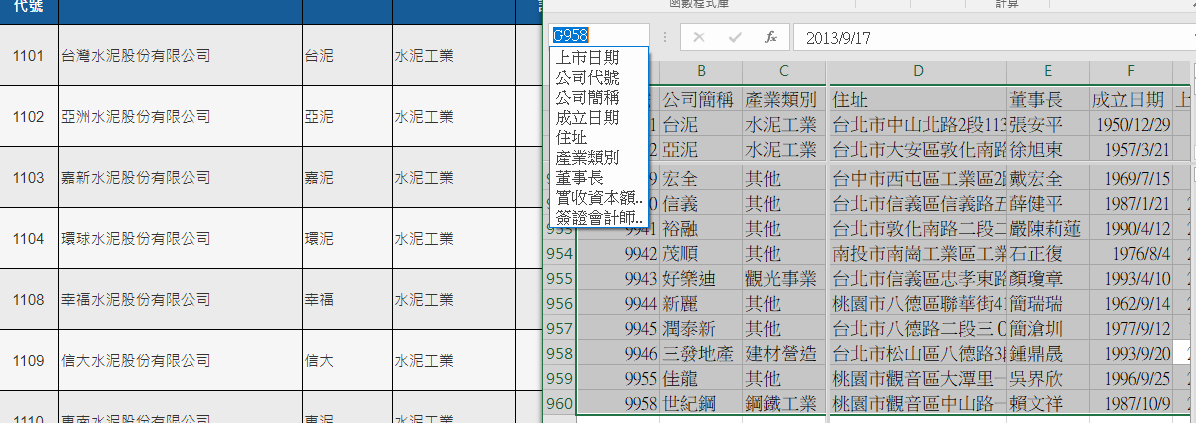Click cell 薛健平 in spreadsheet
This screenshot has width=1196, height=423.
coord(1048,203)
